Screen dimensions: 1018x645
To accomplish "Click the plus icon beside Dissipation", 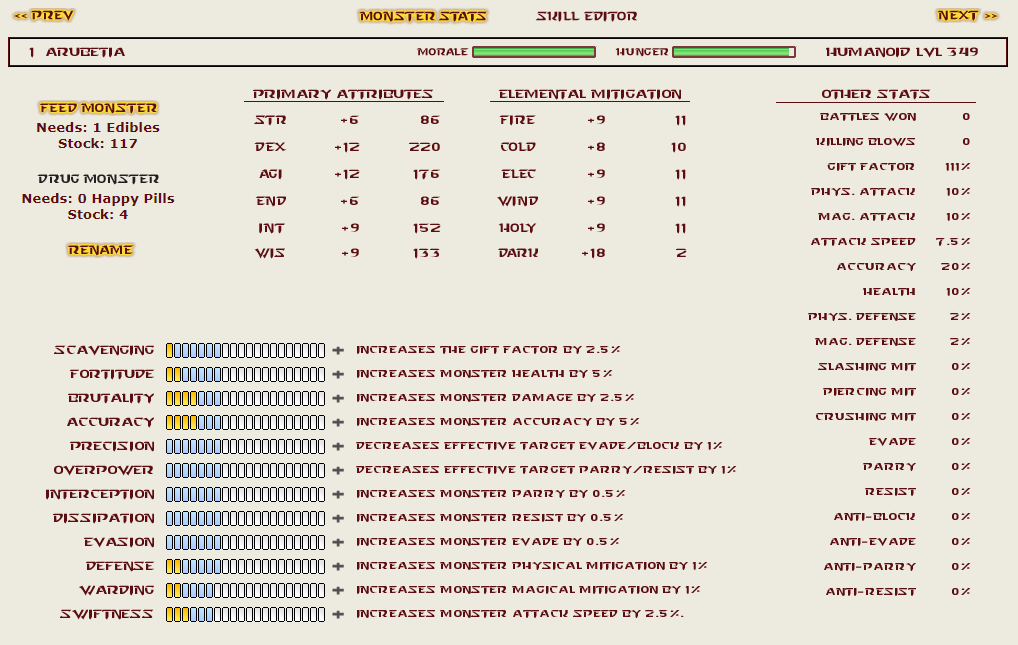I will [x=338, y=518].
